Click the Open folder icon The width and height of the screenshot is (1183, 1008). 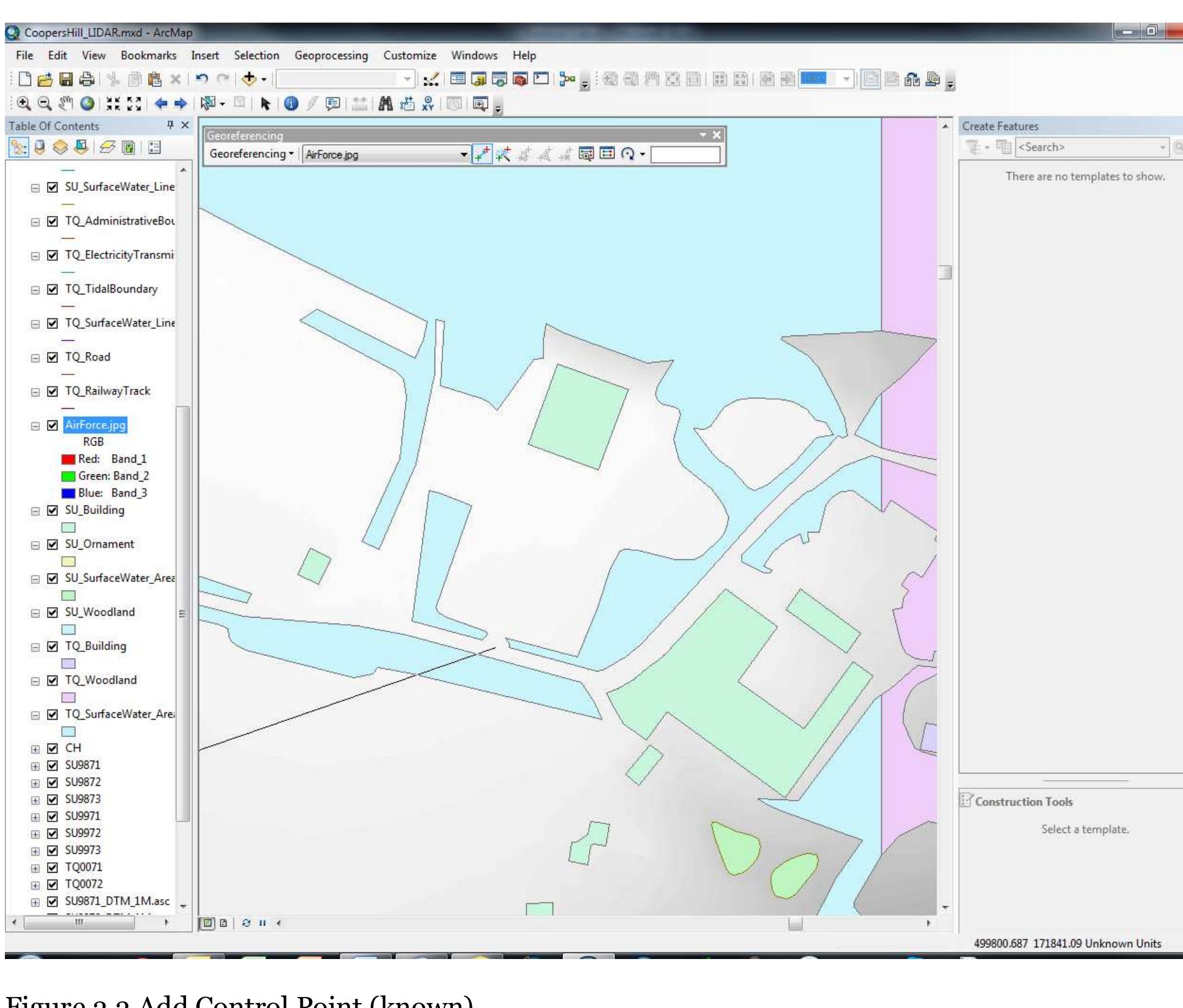coord(45,79)
